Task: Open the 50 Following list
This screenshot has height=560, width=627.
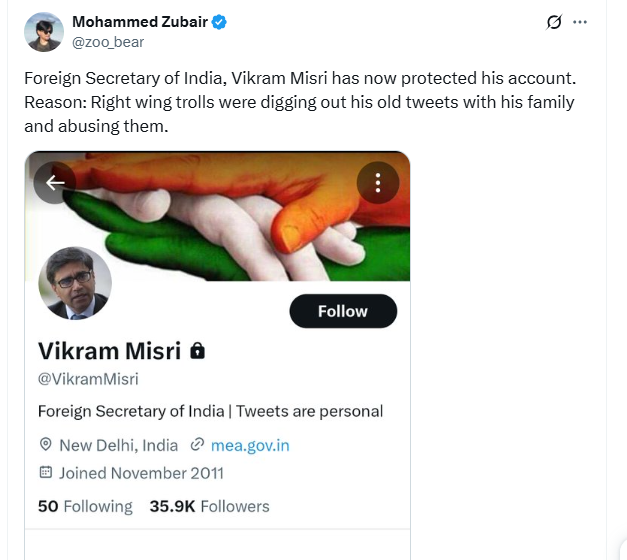Action: tap(85, 506)
